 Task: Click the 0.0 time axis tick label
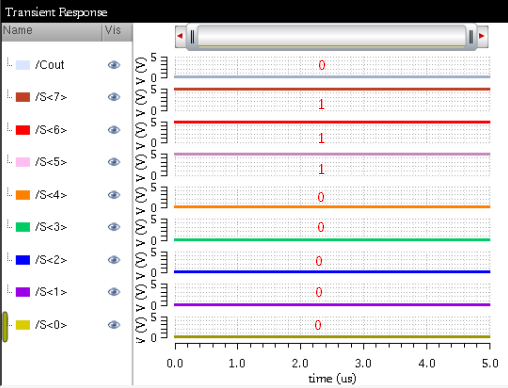pos(175,363)
